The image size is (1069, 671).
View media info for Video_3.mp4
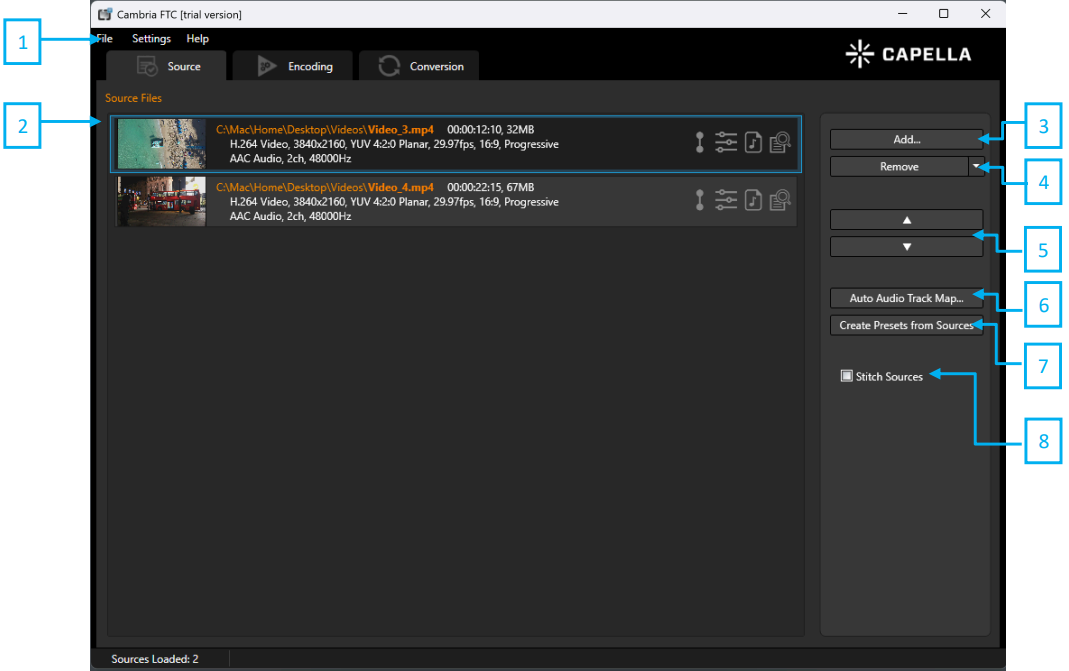(780, 142)
